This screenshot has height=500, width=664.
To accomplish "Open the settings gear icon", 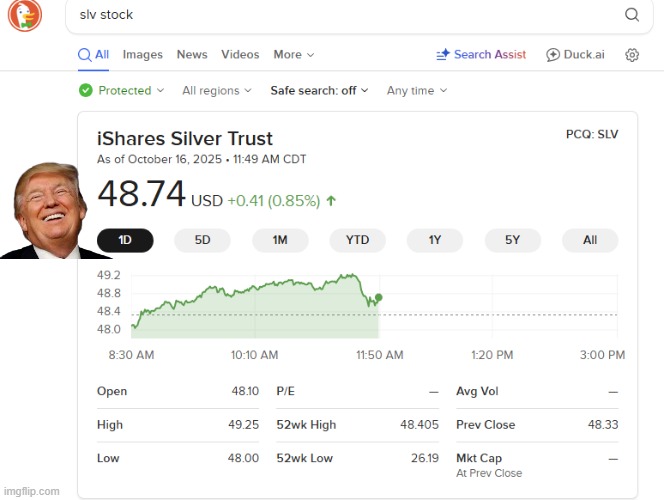I will click(632, 55).
